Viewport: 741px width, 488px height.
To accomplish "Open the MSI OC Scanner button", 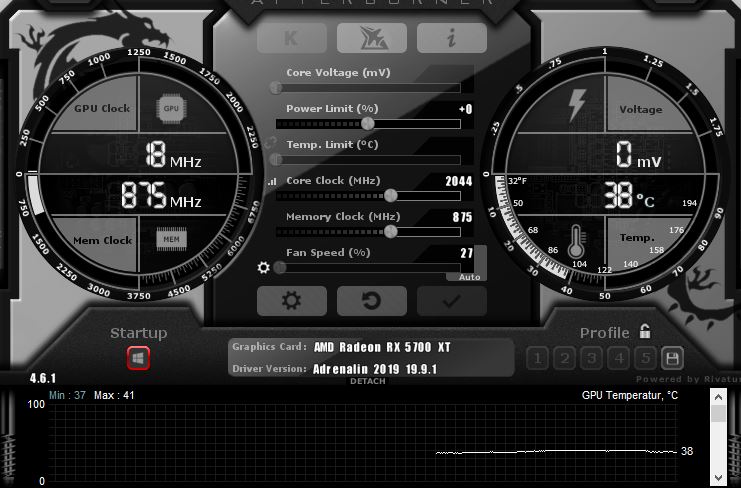I will point(371,38).
